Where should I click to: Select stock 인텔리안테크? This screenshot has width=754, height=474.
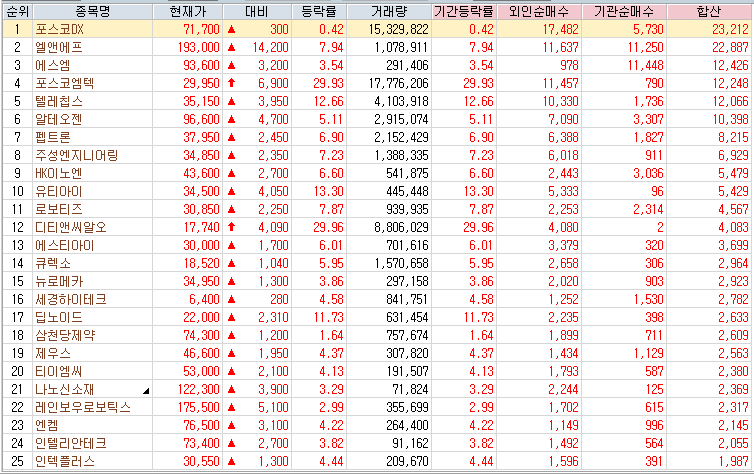[71, 444]
